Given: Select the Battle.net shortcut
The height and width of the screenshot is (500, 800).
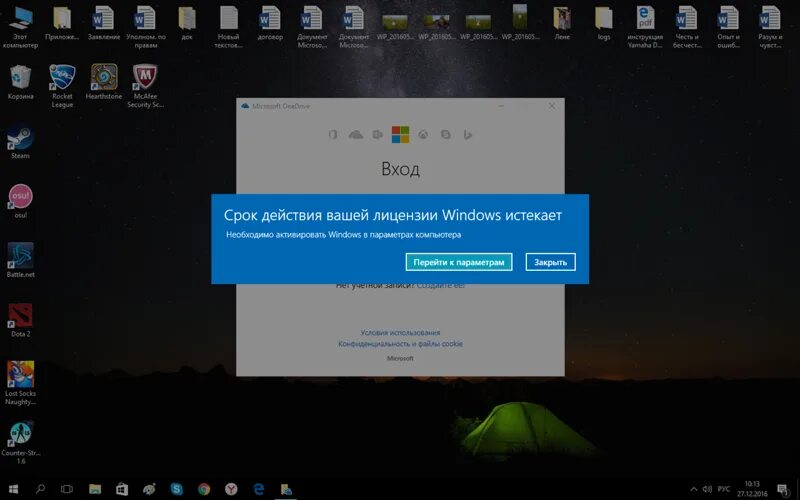Looking at the screenshot, I should click(20, 260).
